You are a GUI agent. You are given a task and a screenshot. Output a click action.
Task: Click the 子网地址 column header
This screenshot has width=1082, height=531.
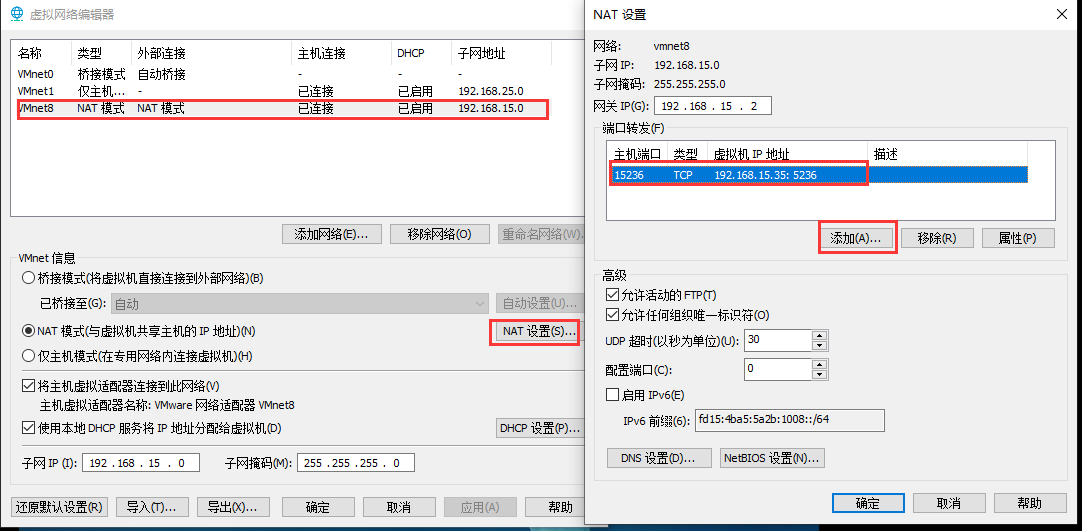pyautogui.click(x=502, y=53)
